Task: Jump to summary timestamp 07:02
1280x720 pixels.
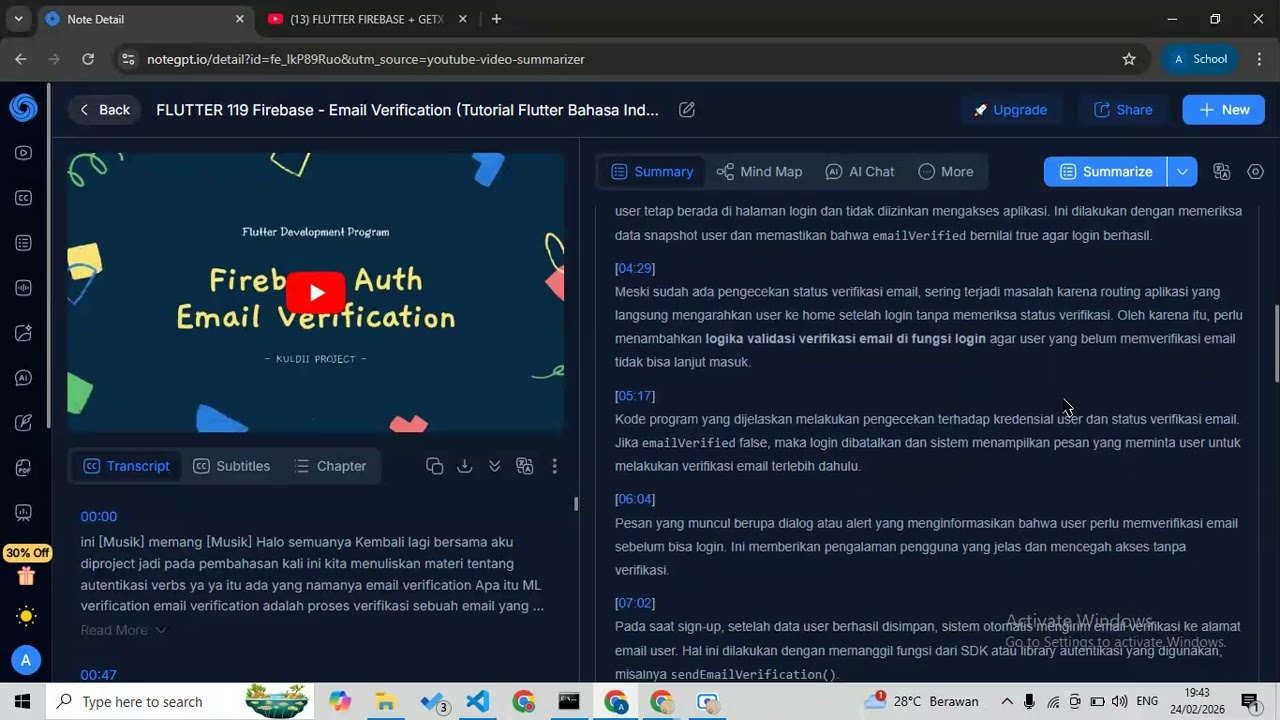Action: coord(635,603)
